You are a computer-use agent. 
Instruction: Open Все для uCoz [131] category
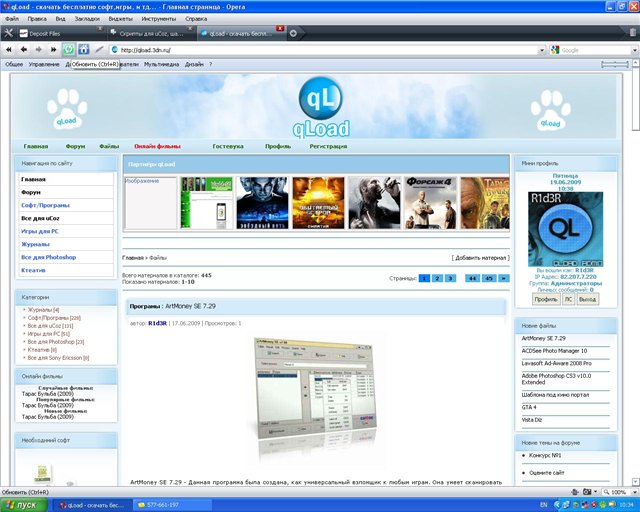click(50, 326)
